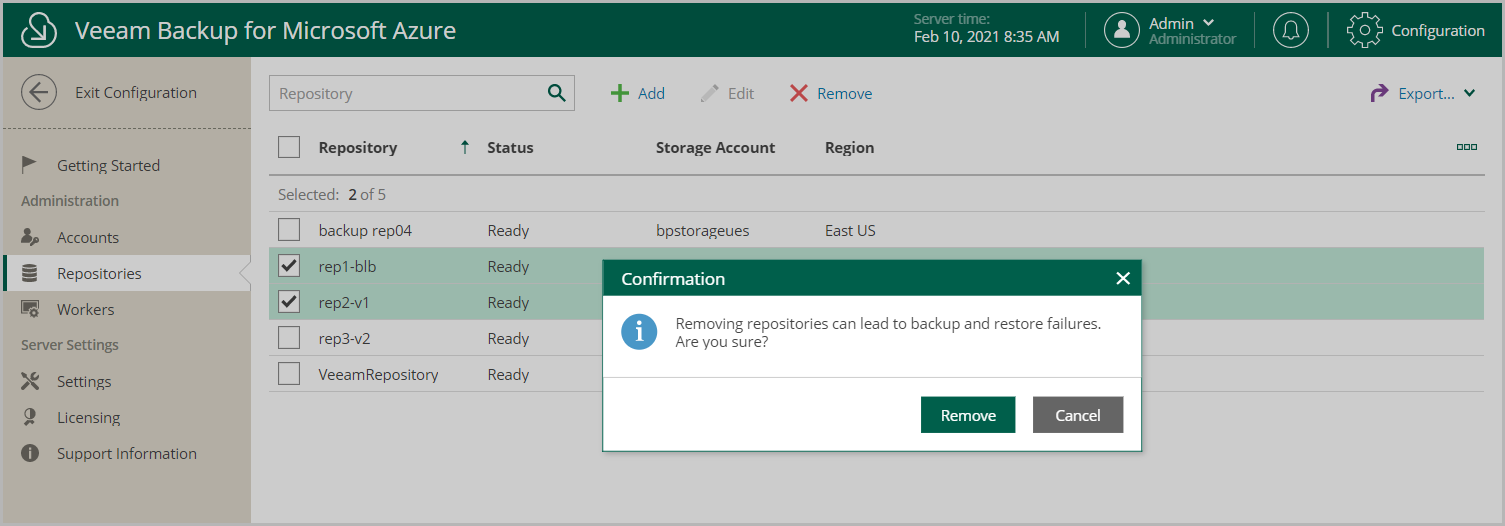Select the 'backup rep04' repository name

[365, 230]
